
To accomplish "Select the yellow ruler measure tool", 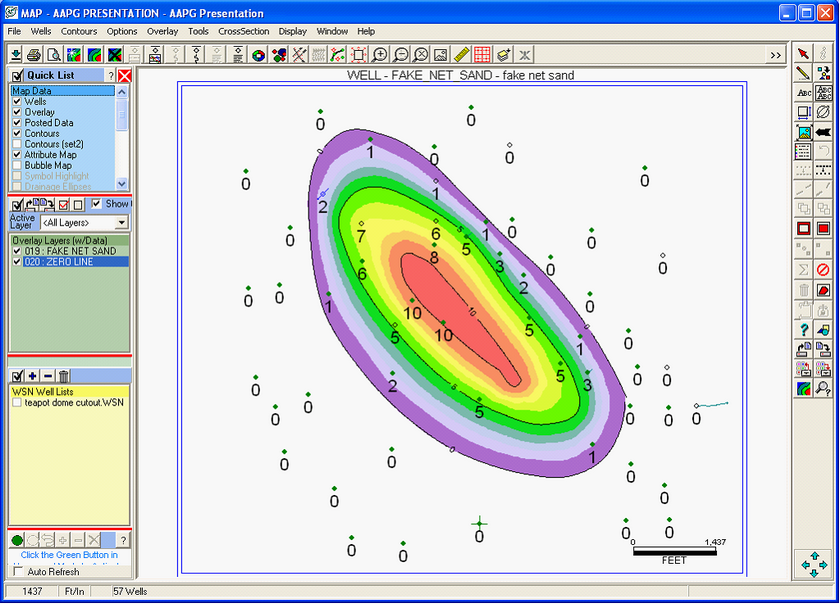I will [x=461, y=54].
